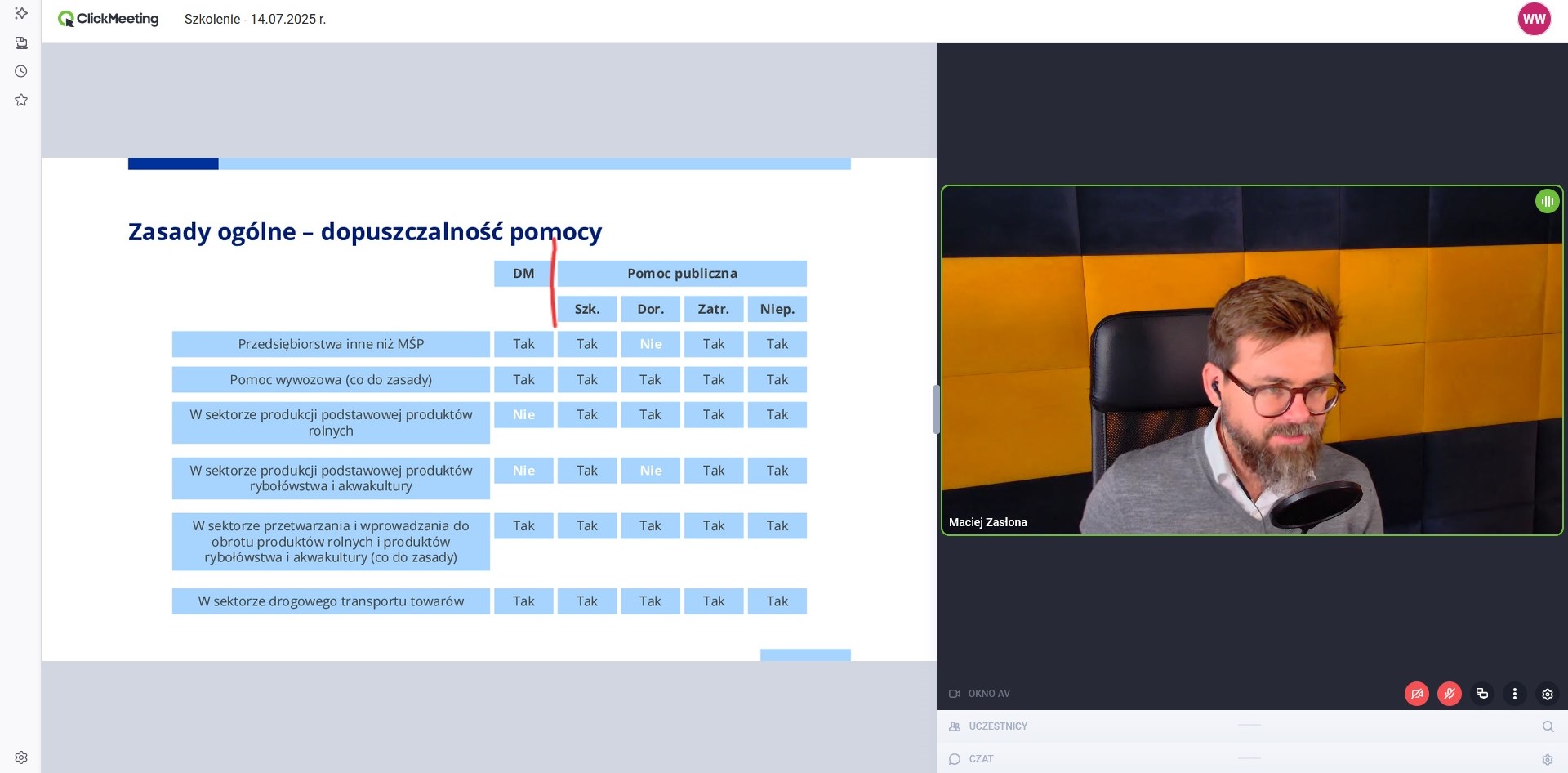
Task: Open the WW user avatar menu
Action: 1534,19
